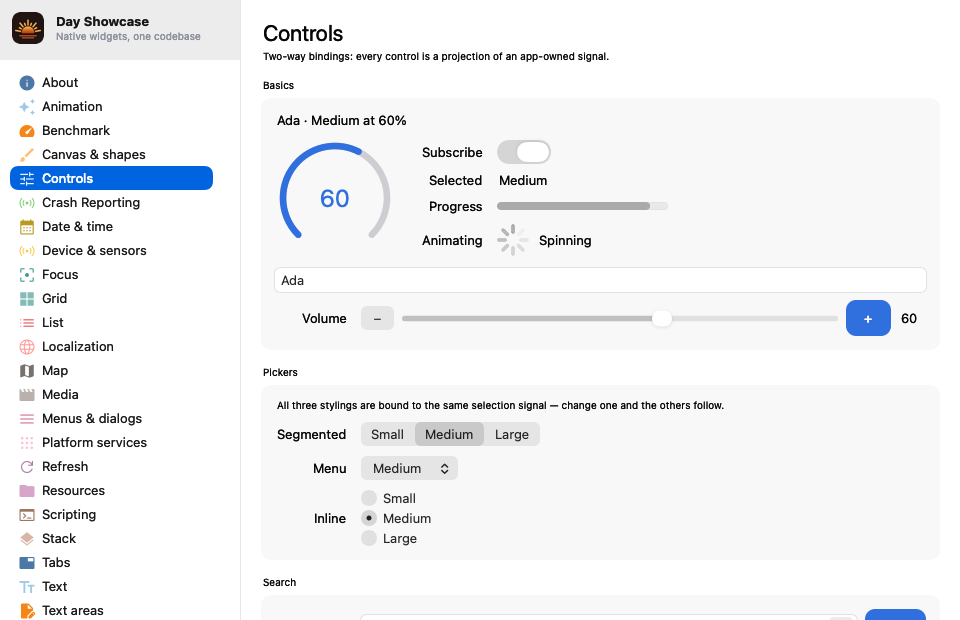Click the Device & sensors icon
The width and height of the screenshot is (960, 620).
(x=27, y=251)
